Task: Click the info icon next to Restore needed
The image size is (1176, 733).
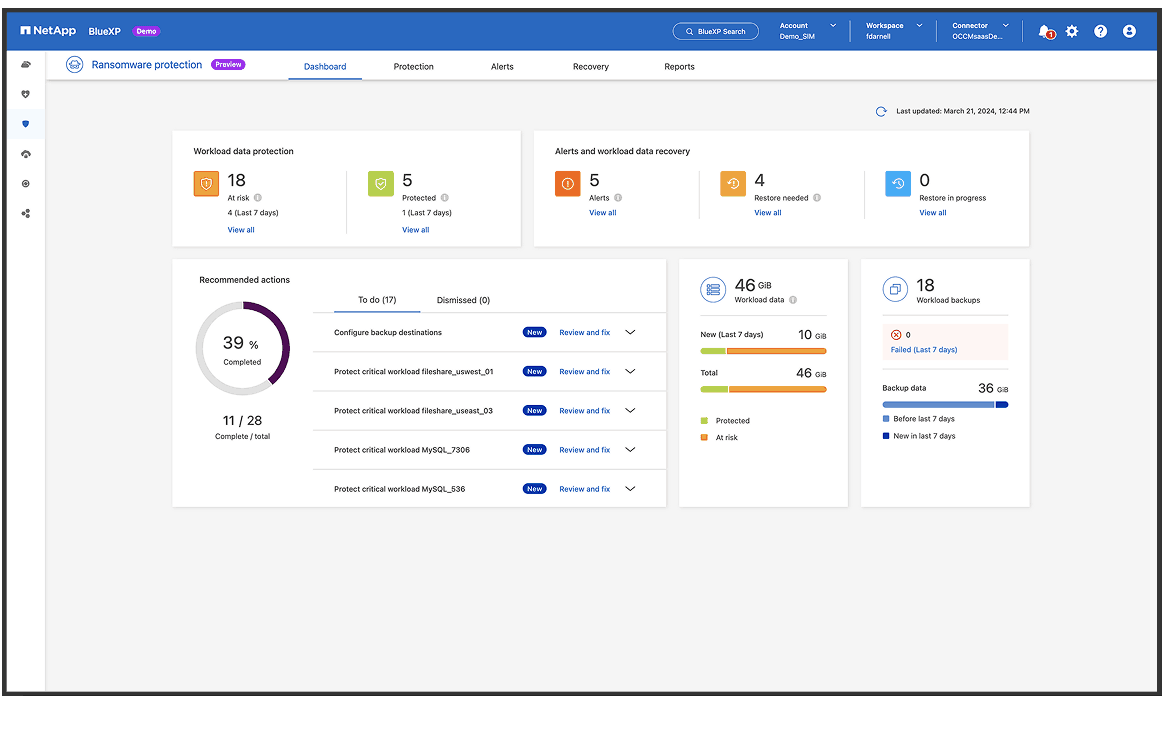Action: pyautogui.click(x=818, y=198)
